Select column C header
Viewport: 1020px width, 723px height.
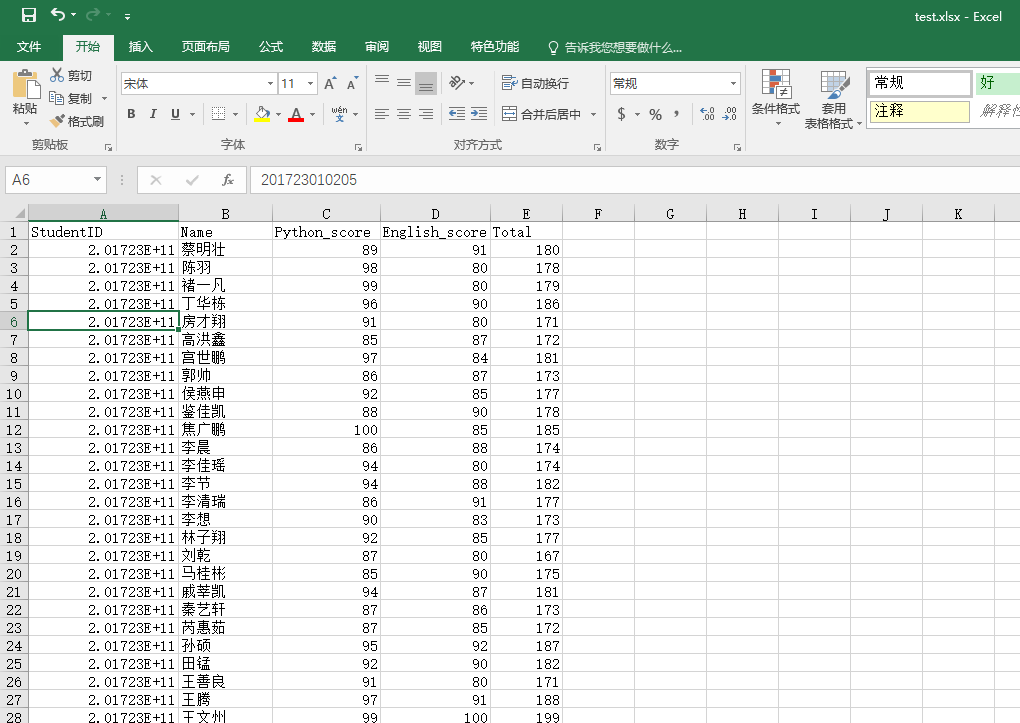326,213
